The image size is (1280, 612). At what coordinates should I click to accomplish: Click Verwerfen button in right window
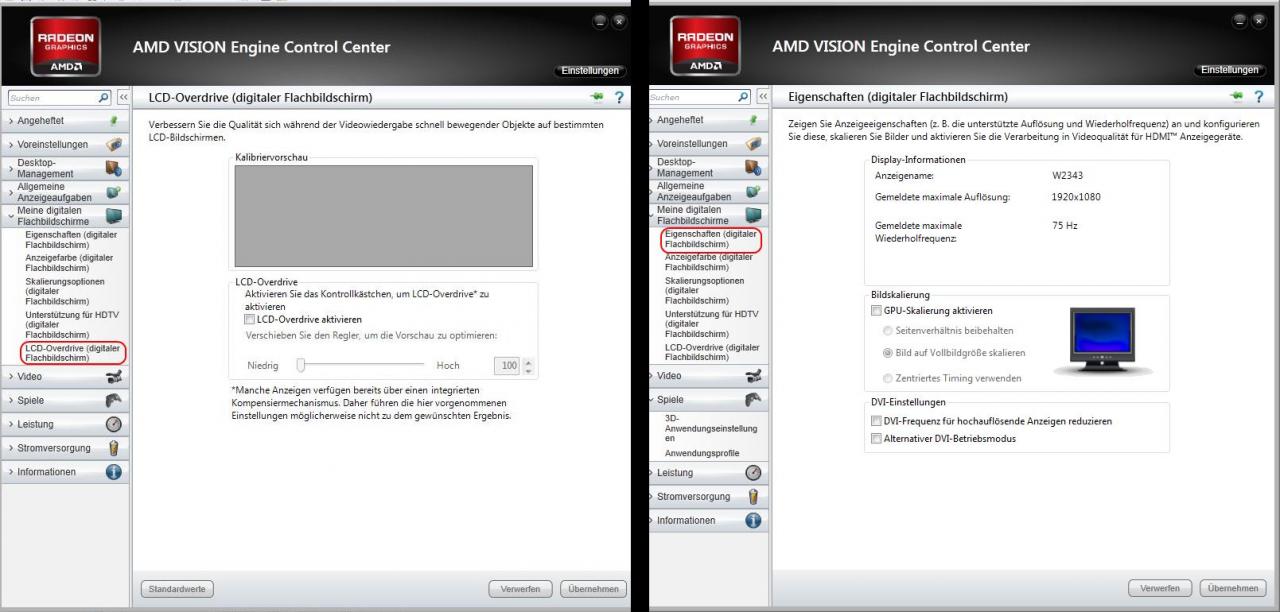tap(1160, 588)
